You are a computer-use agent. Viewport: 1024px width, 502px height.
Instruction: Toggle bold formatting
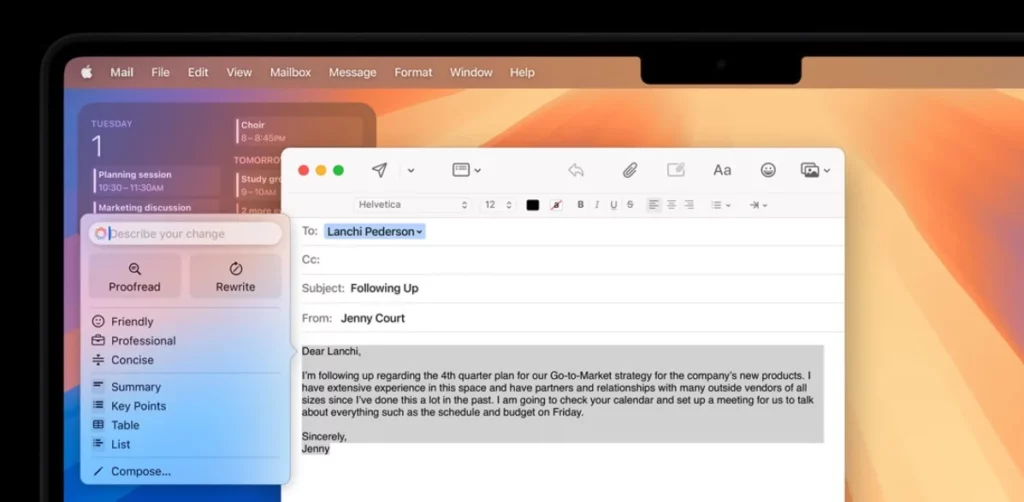click(581, 205)
